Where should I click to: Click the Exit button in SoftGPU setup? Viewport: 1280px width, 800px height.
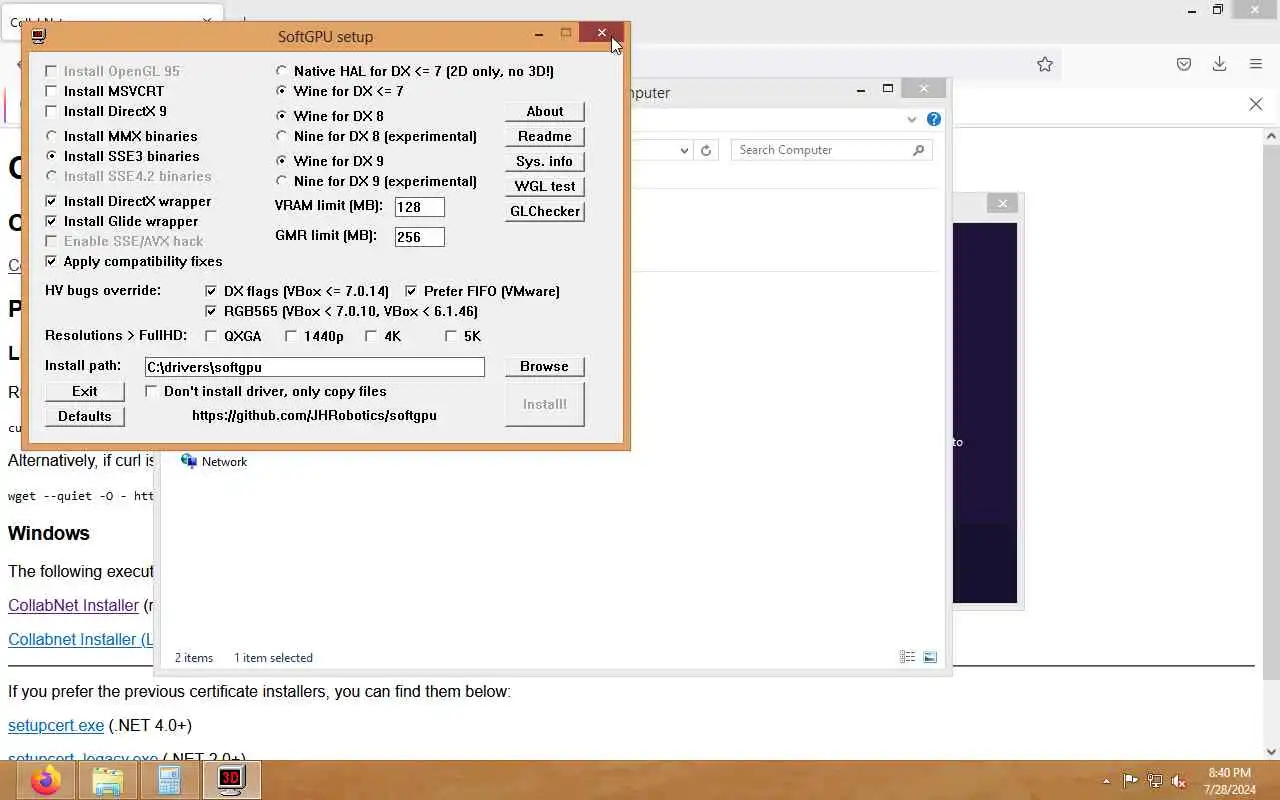click(x=85, y=391)
